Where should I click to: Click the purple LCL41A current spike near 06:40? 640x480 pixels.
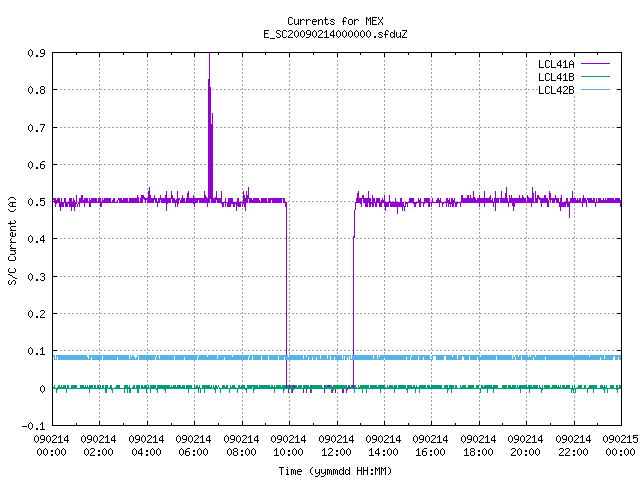210,127
